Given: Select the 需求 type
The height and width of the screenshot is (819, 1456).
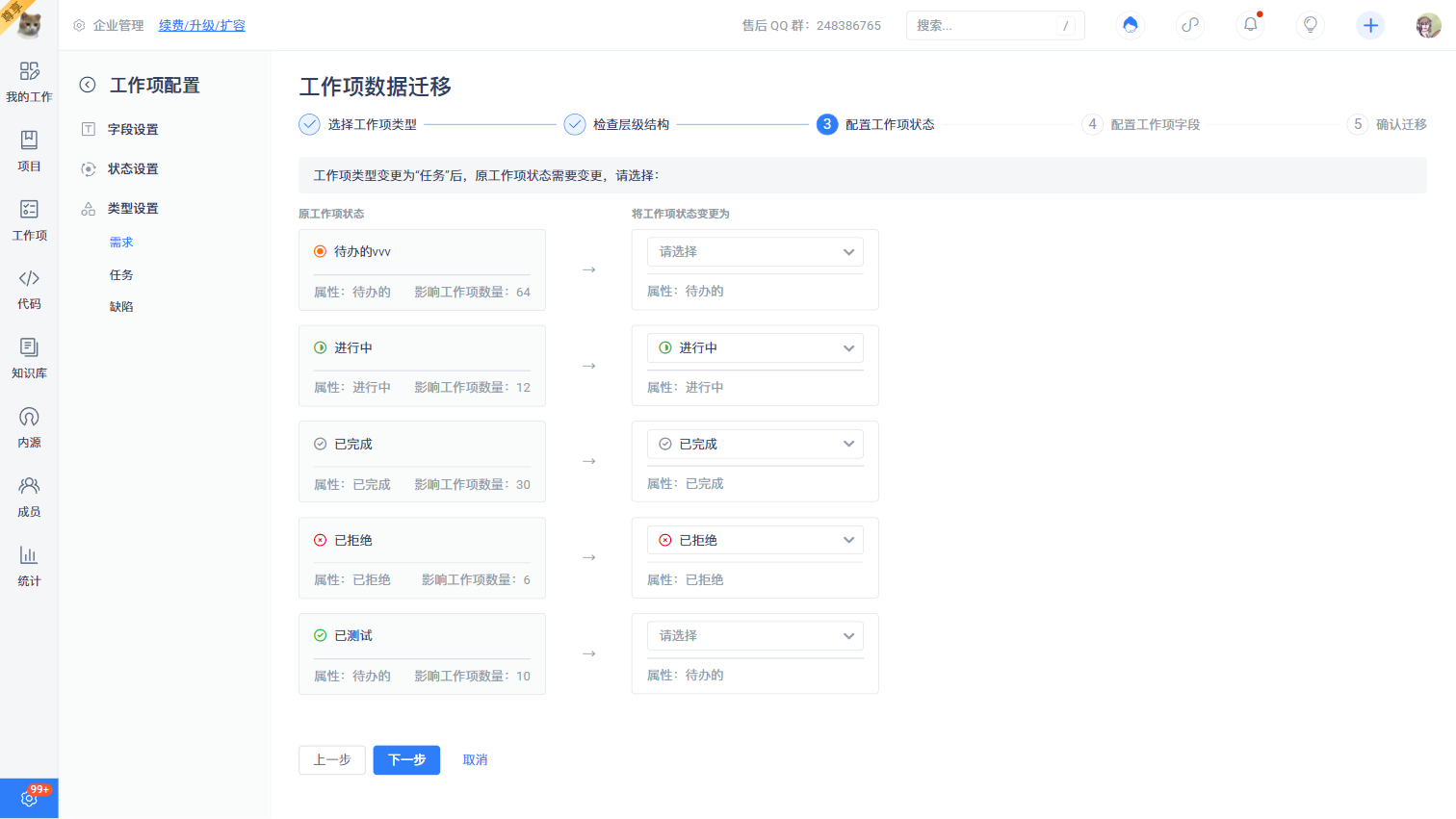Looking at the screenshot, I should pyautogui.click(x=121, y=243).
